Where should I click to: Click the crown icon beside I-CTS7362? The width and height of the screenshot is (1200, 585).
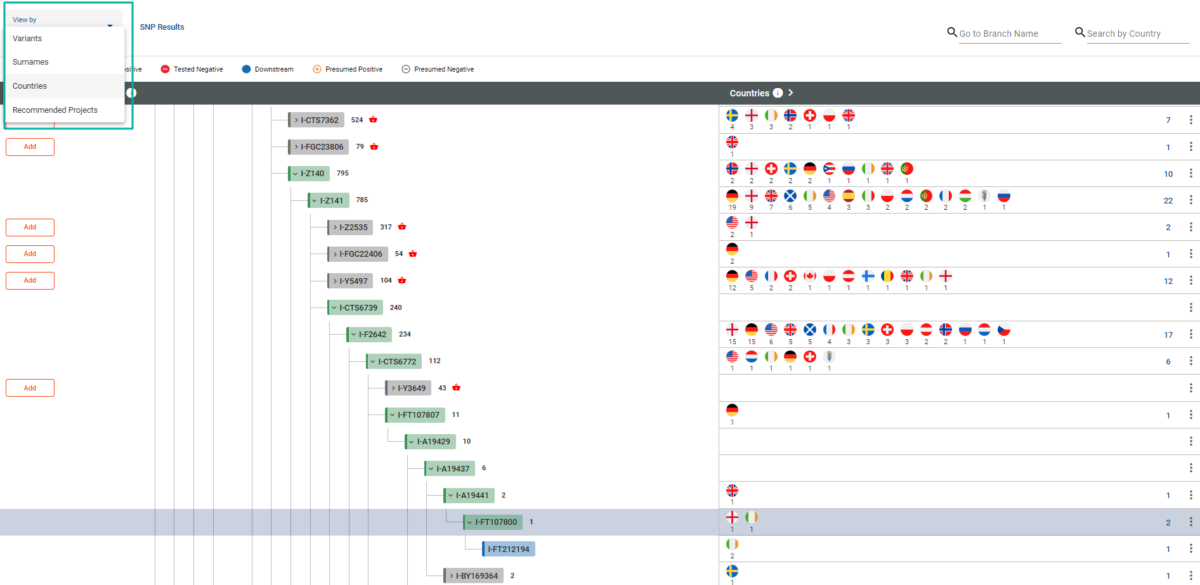(371, 119)
